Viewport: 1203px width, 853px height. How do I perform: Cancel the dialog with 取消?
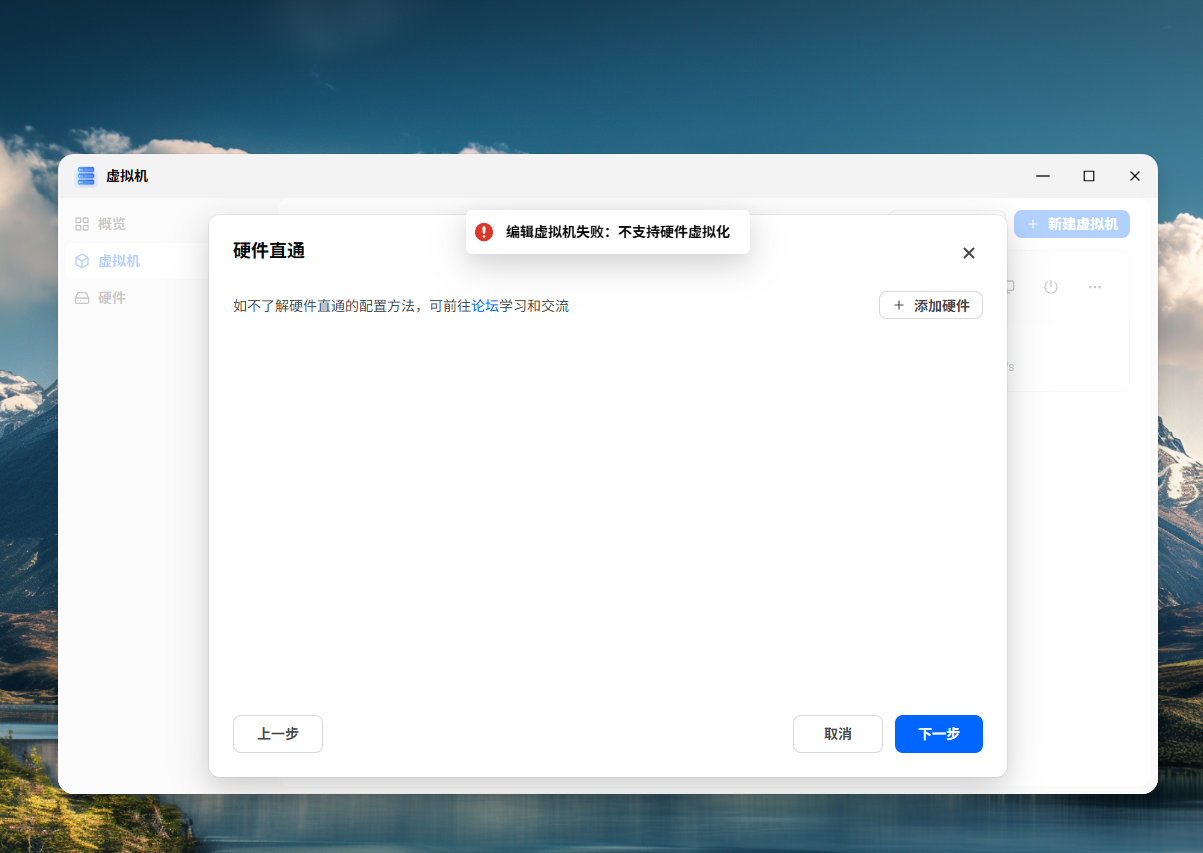coord(838,733)
